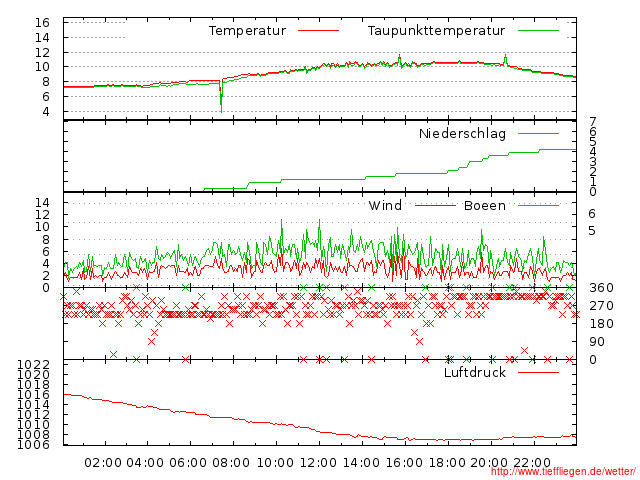Click the Luftdruck legend label
Viewport: 640px width, 480px height.
click(475, 372)
